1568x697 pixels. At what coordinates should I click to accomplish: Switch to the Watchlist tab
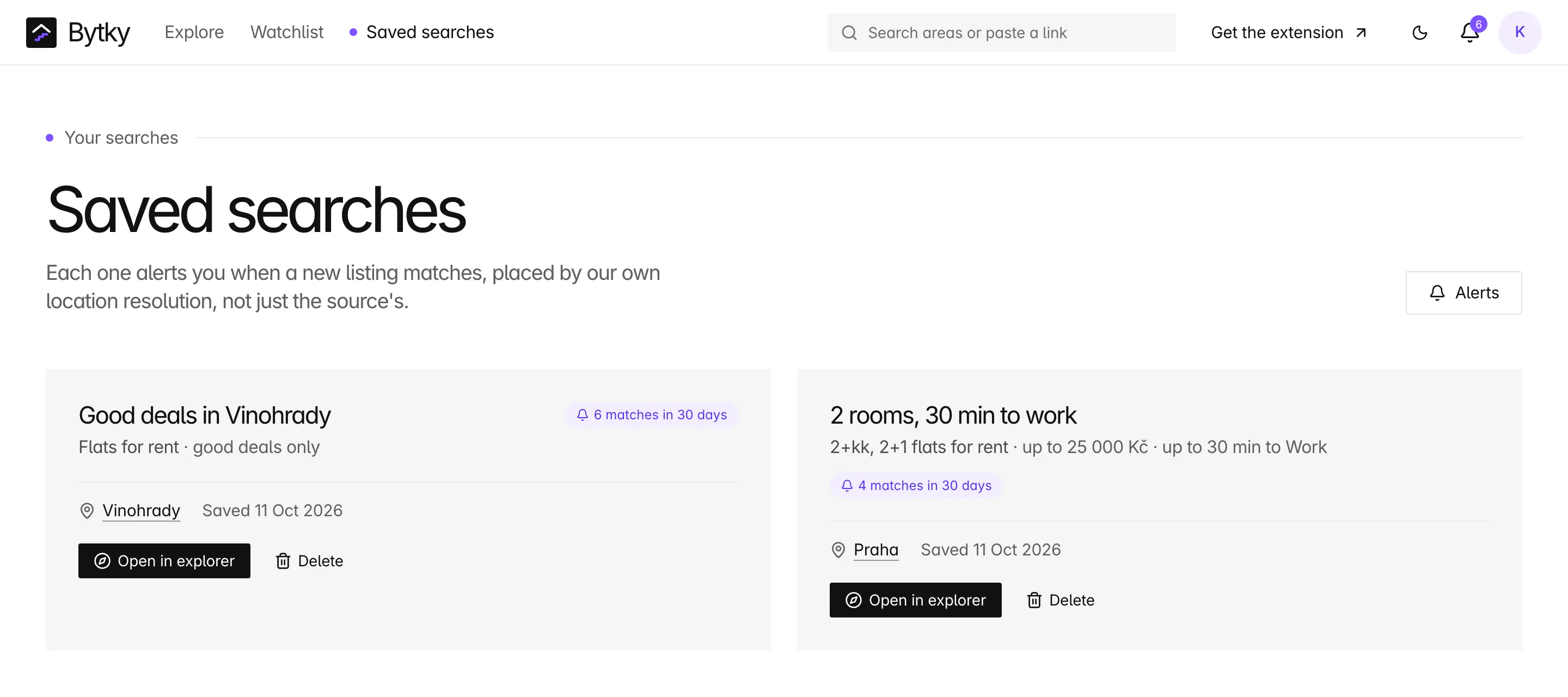tap(287, 32)
